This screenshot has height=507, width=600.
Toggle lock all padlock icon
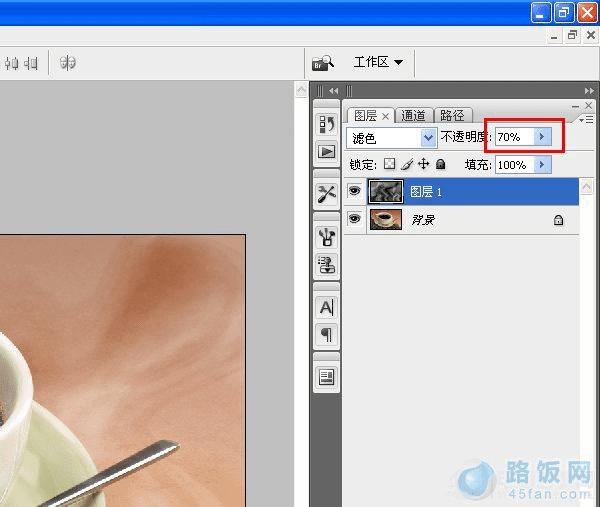[441, 164]
